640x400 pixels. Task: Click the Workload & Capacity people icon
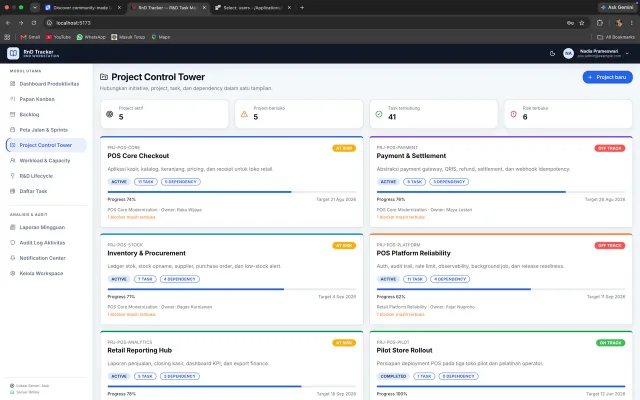click(x=12, y=160)
